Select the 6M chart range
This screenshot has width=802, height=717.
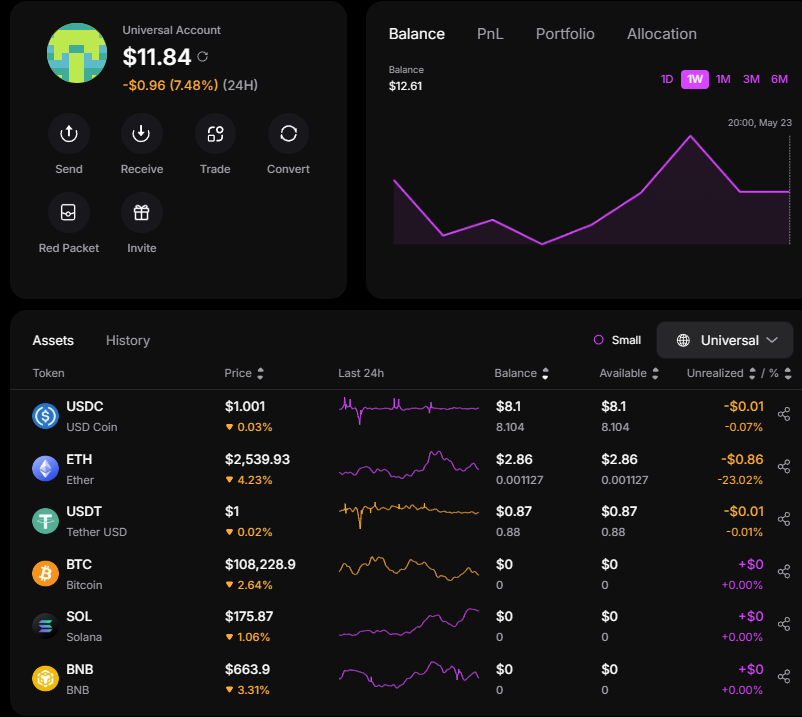(779, 79)
